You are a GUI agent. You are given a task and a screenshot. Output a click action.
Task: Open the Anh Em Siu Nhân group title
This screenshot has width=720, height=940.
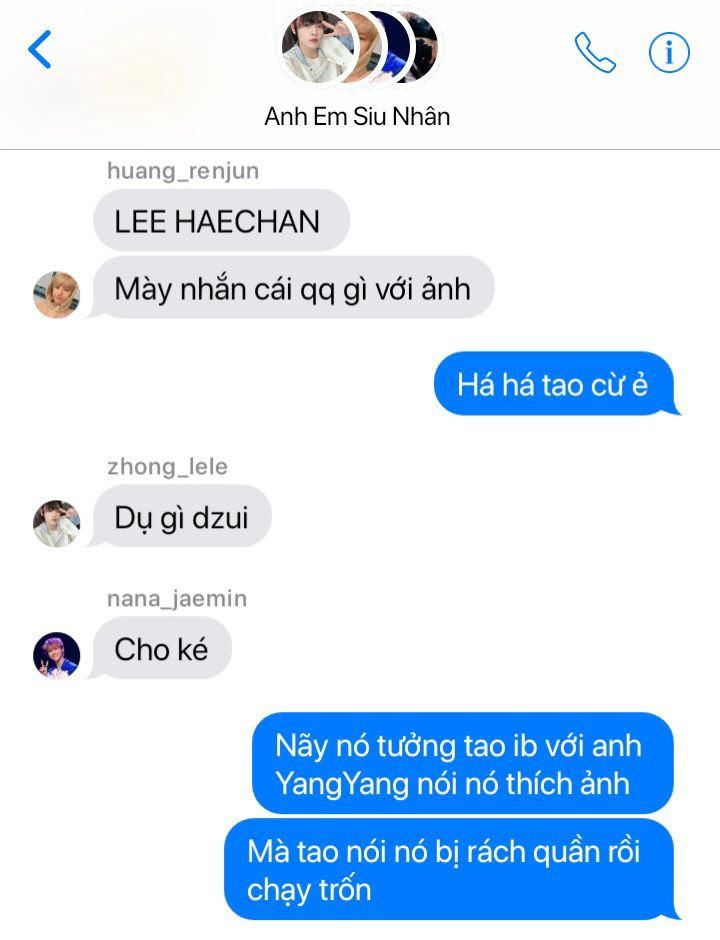point(357,116)
